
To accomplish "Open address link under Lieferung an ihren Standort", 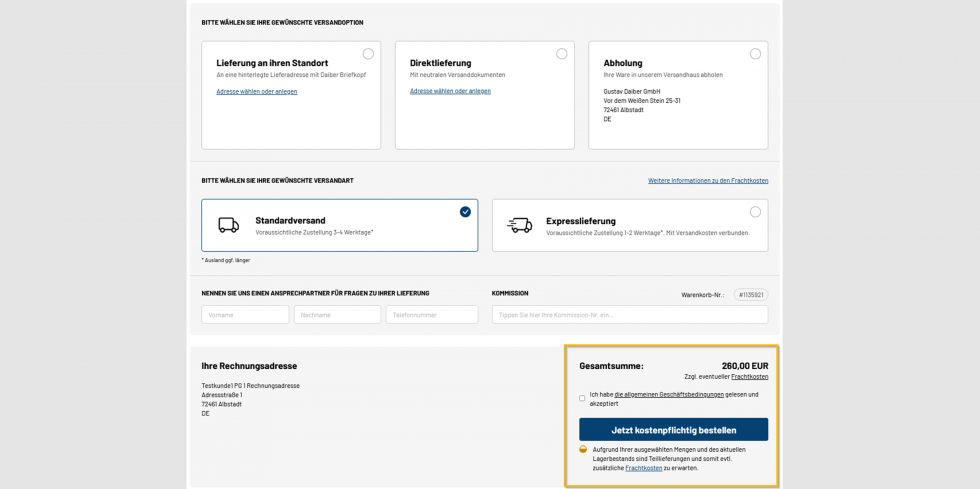I will tap(257, 91).
